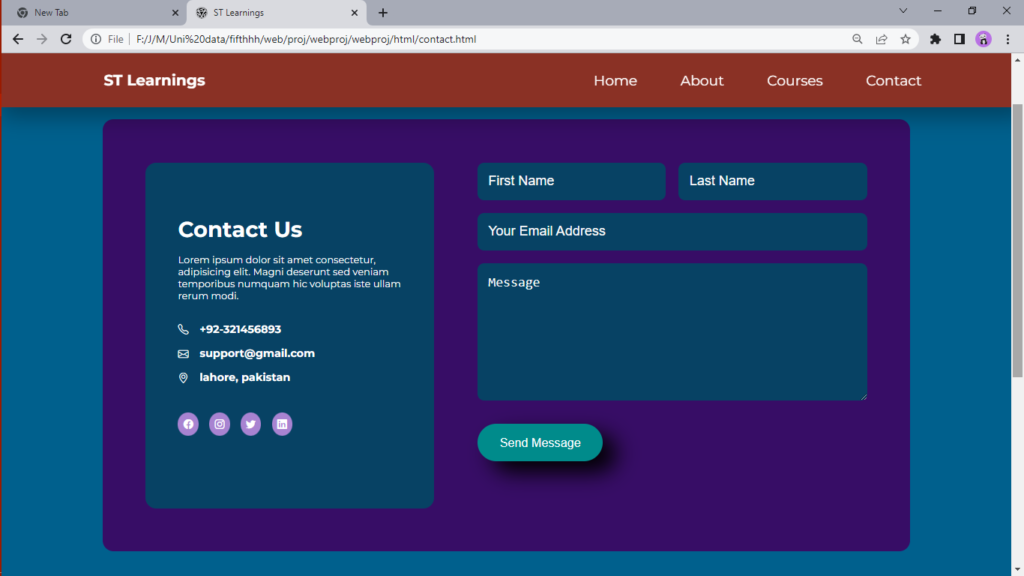Click the envelope icon beside support@gmail.com
1024x576 pixels.
pos(184,353)
